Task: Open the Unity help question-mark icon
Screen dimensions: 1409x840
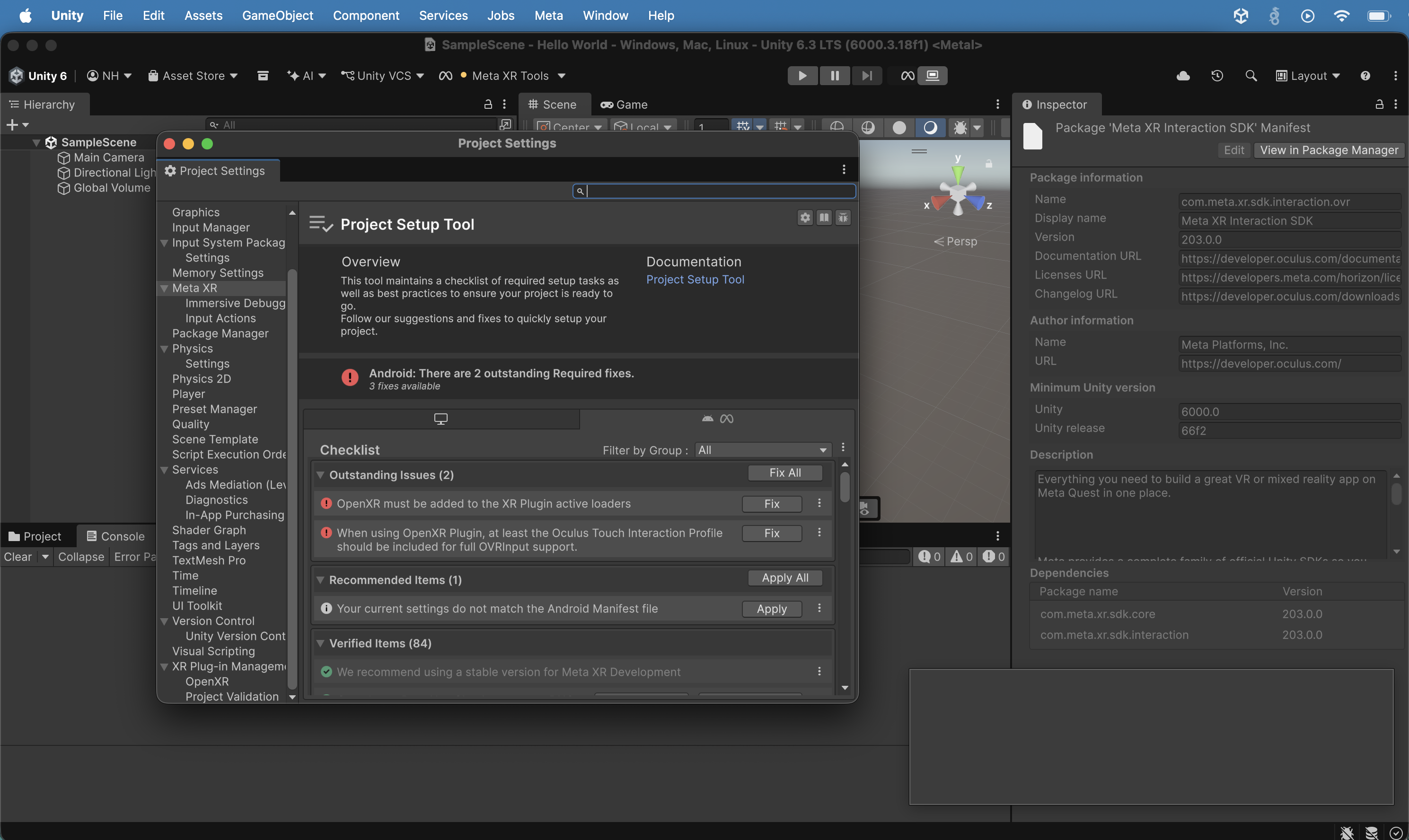Action: (1365, 76)
